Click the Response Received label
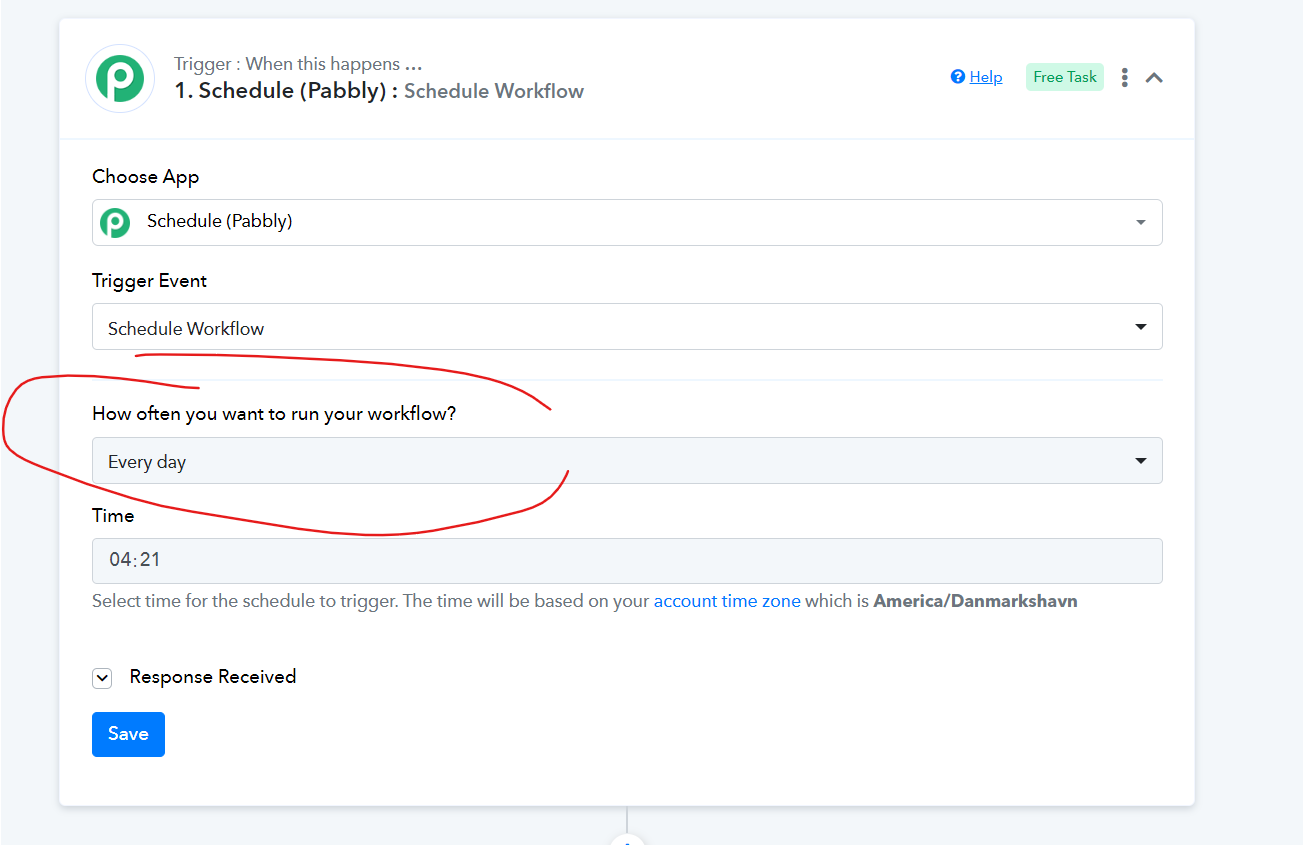Image resolution: width=1303 pixels, height=845 pixels. [213, 677]
